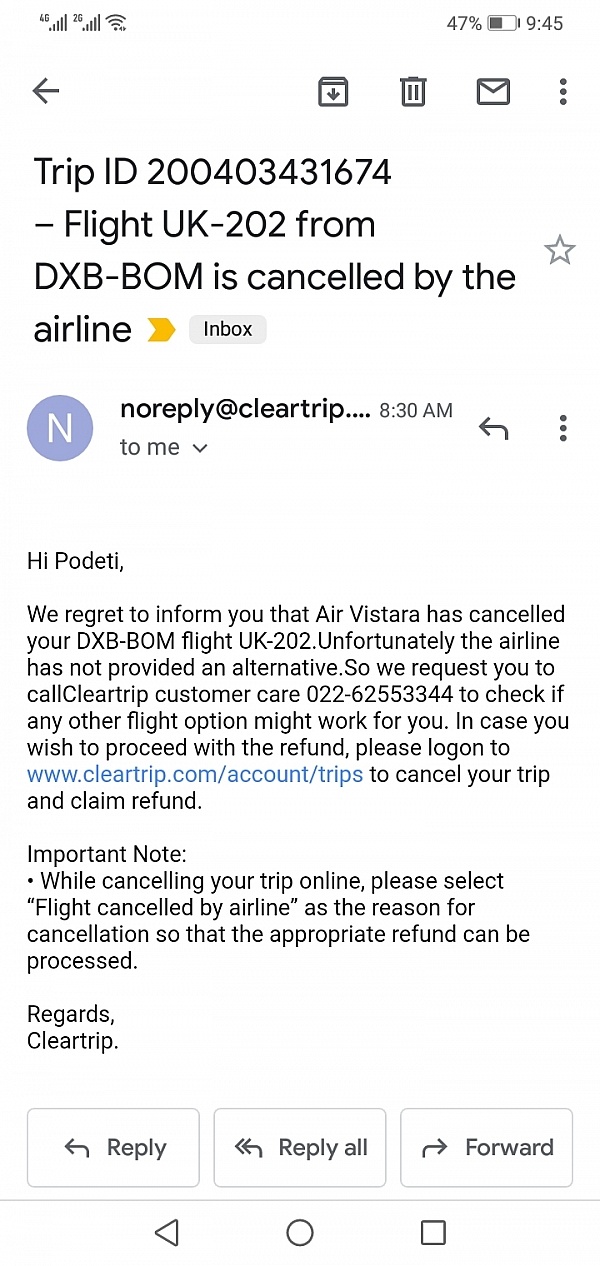This screenshot has height=1266, width=600.
Task: Open message options menu beside reply arrow
Action: pos(563,429)
